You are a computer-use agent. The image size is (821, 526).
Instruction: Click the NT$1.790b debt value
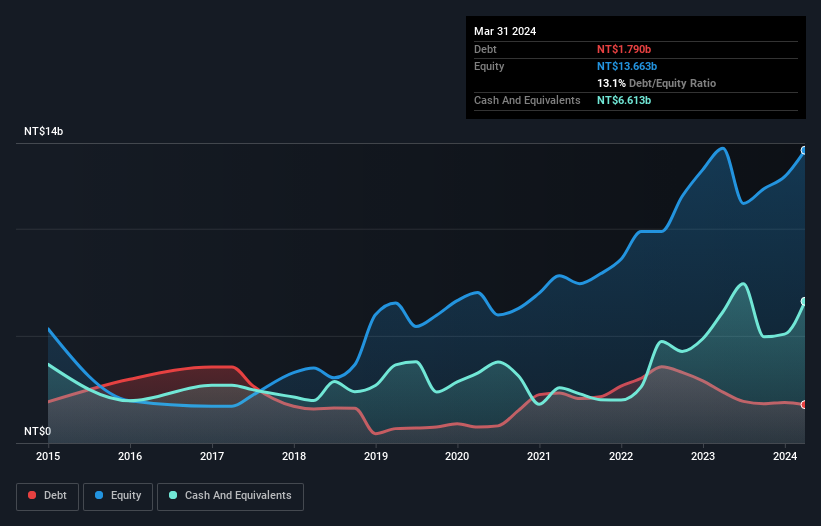click(624, 49)
